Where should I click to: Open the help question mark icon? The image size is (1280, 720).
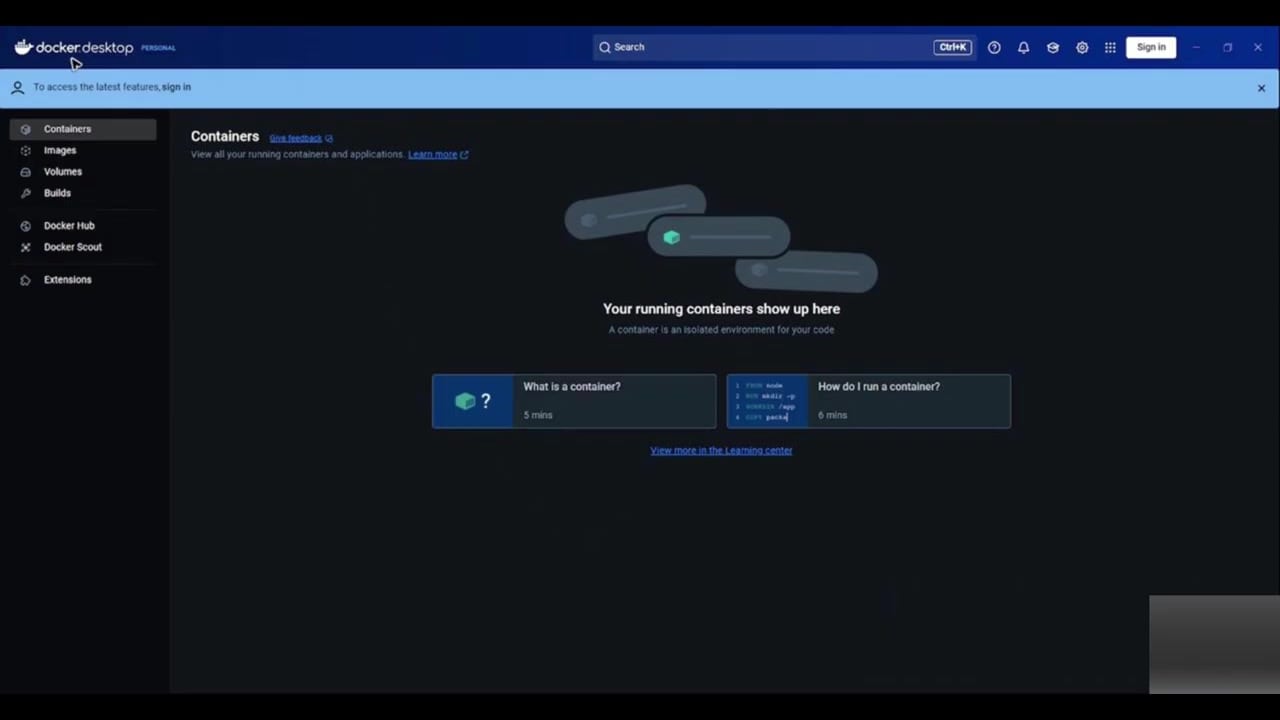(994, 47)
